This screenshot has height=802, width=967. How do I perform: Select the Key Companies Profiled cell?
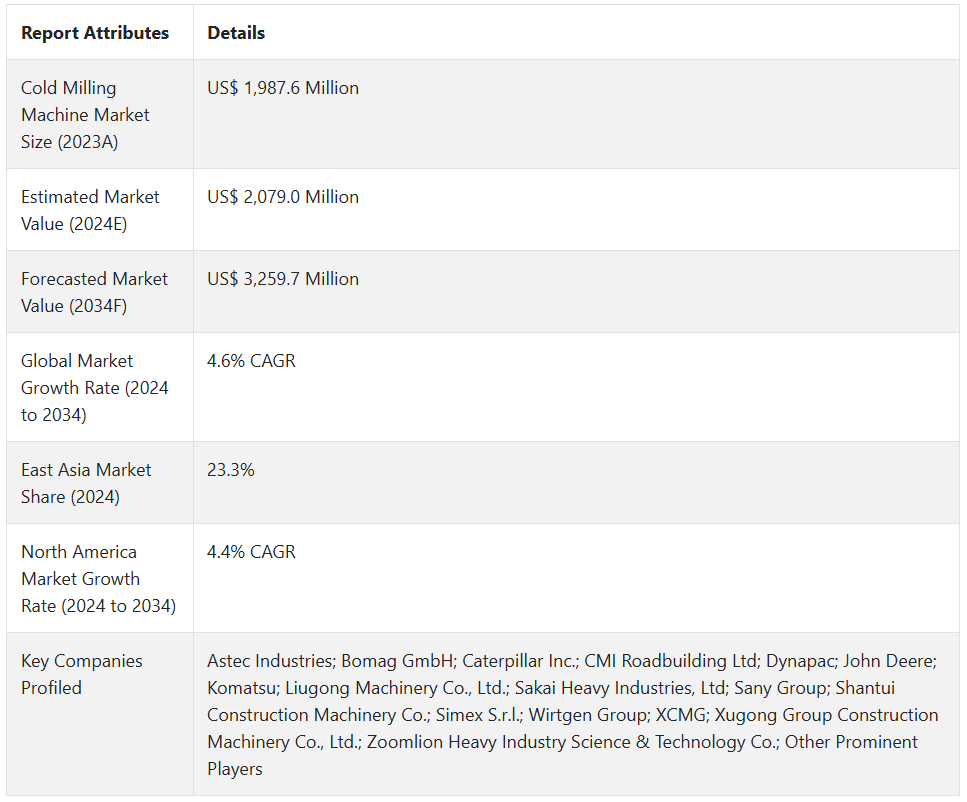click(81, 674)
